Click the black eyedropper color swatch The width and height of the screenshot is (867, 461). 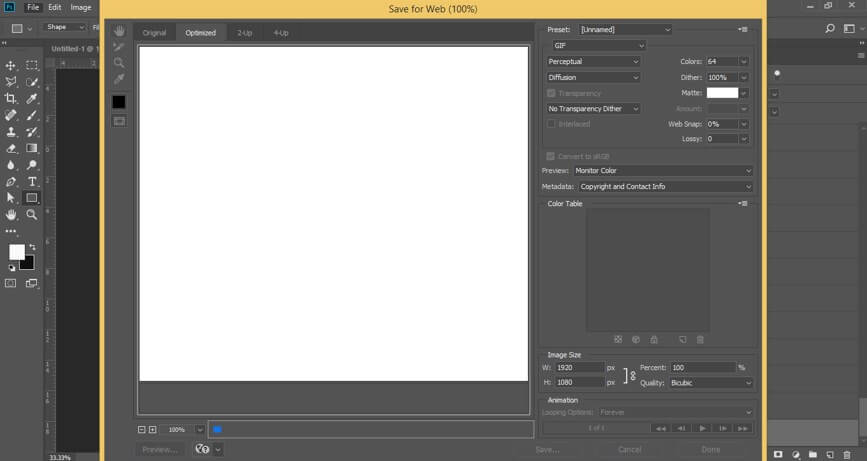[119, 102]
